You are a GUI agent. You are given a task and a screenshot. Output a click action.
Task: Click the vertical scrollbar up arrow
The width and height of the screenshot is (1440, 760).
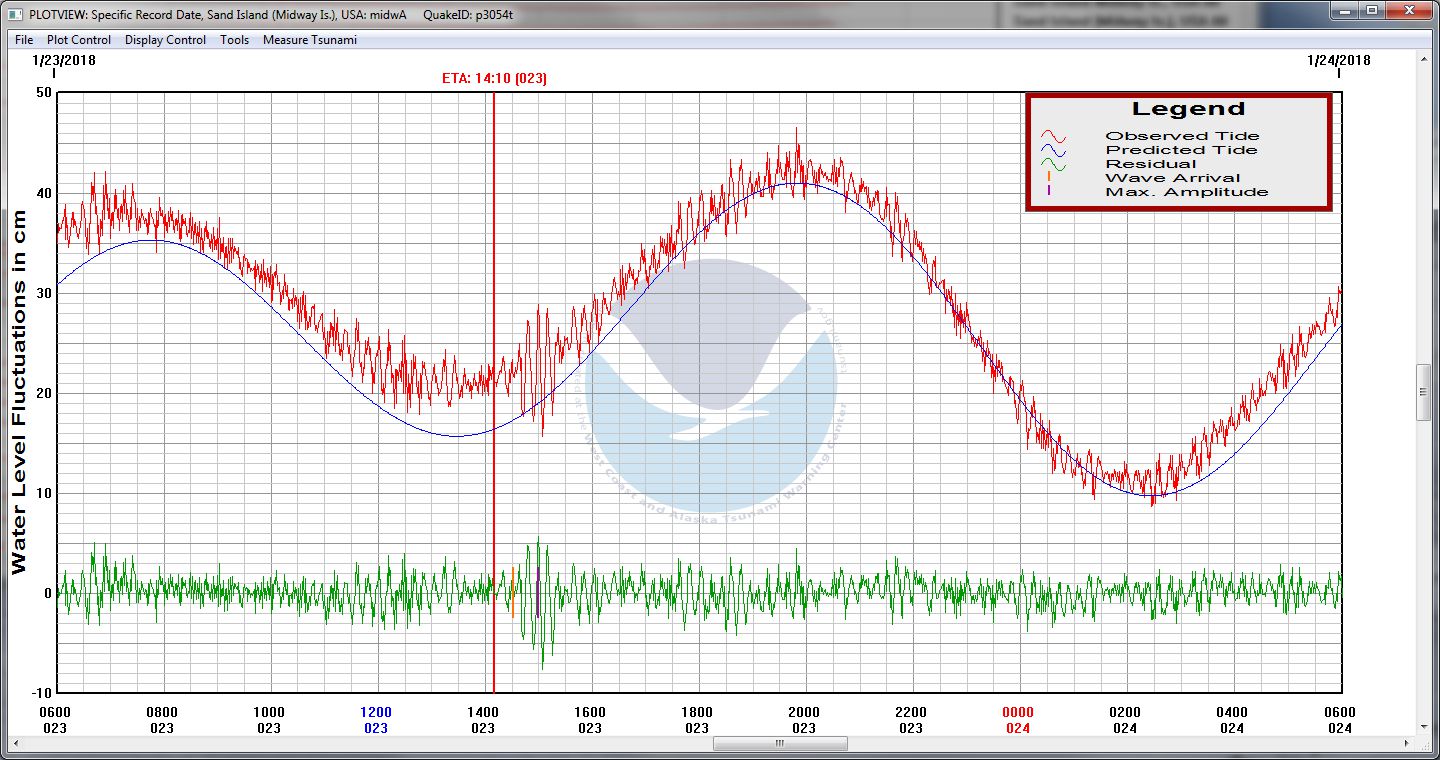click(x=1425, y=59)
